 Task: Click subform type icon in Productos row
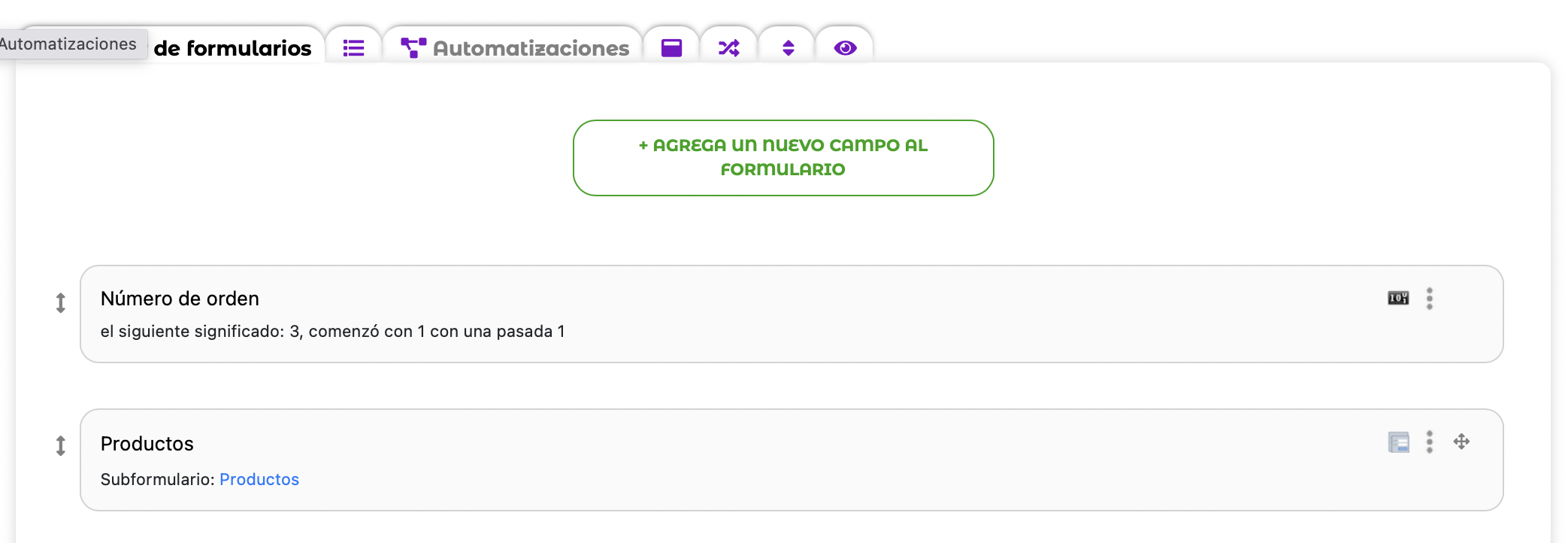pyautogui.click(x=1398, y=442)
